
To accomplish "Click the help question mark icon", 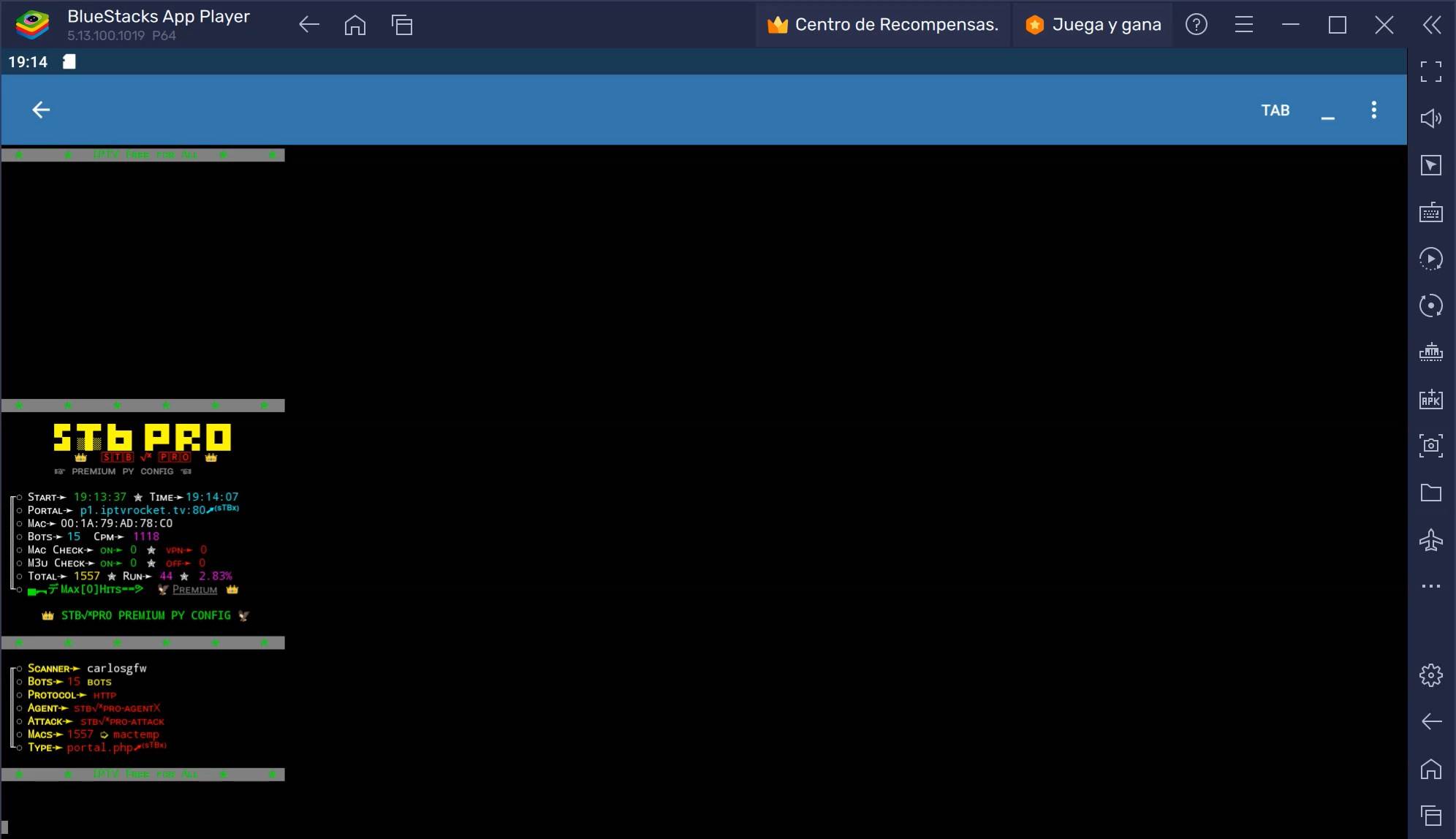I will tap(1196, 25).
